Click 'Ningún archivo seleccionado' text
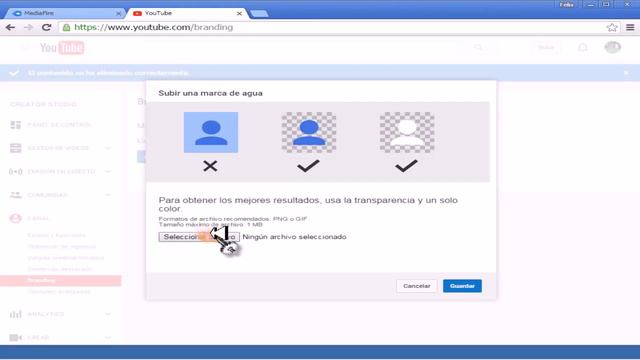640x360 pixels. 294,237
